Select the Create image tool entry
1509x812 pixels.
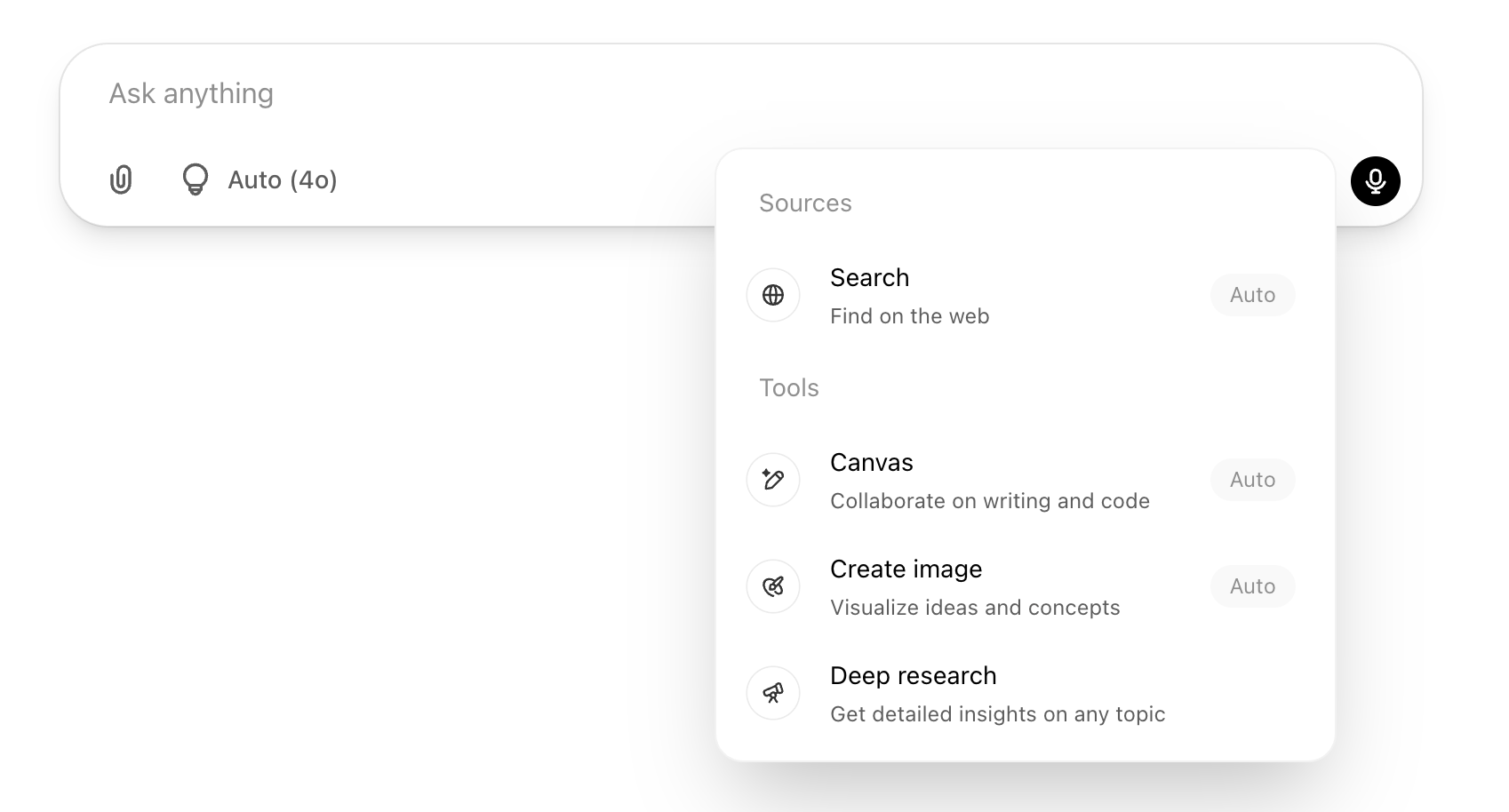906,569
